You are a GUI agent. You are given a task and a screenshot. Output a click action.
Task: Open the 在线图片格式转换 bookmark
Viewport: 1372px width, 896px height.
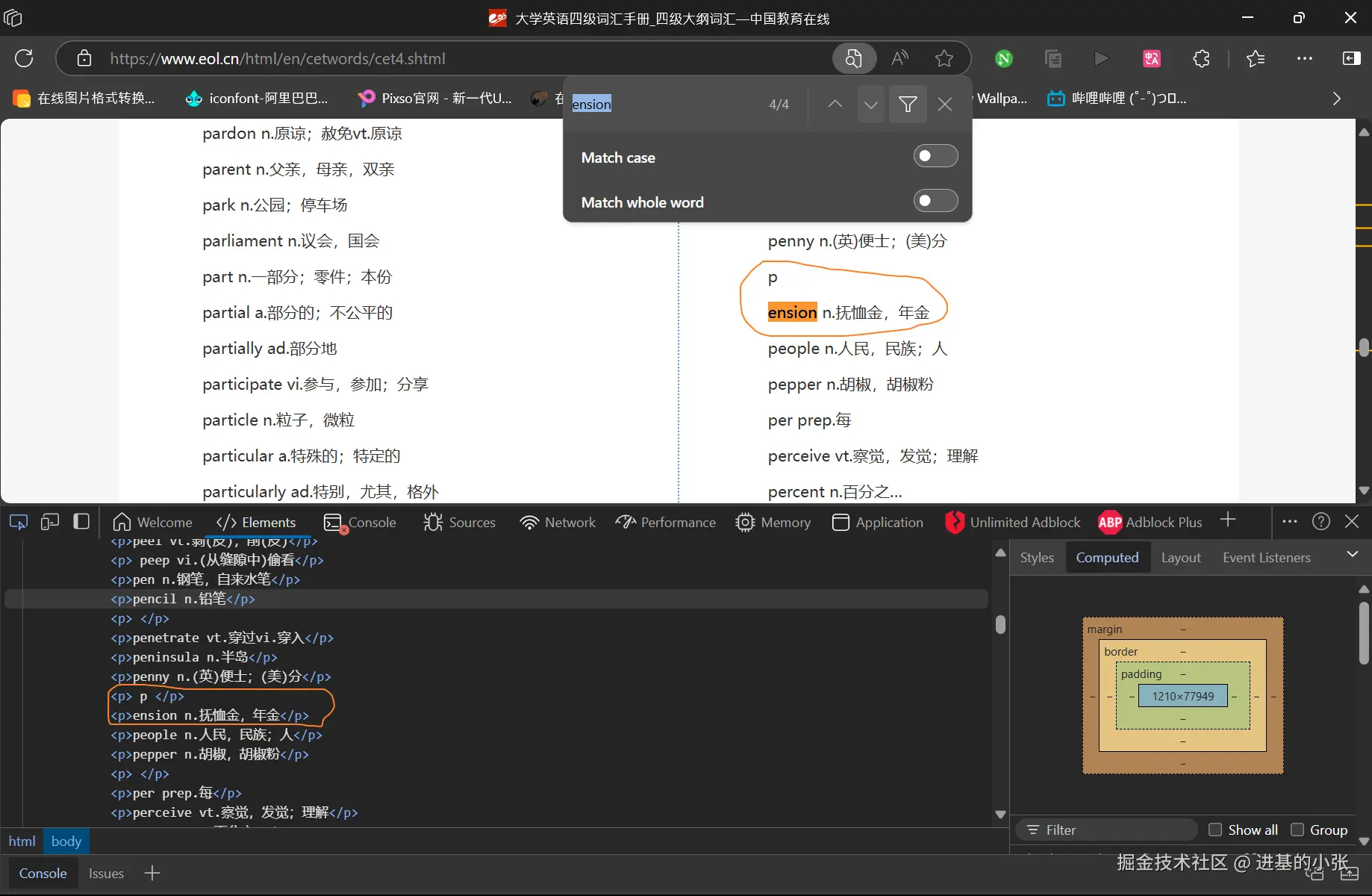click(84, 99)
